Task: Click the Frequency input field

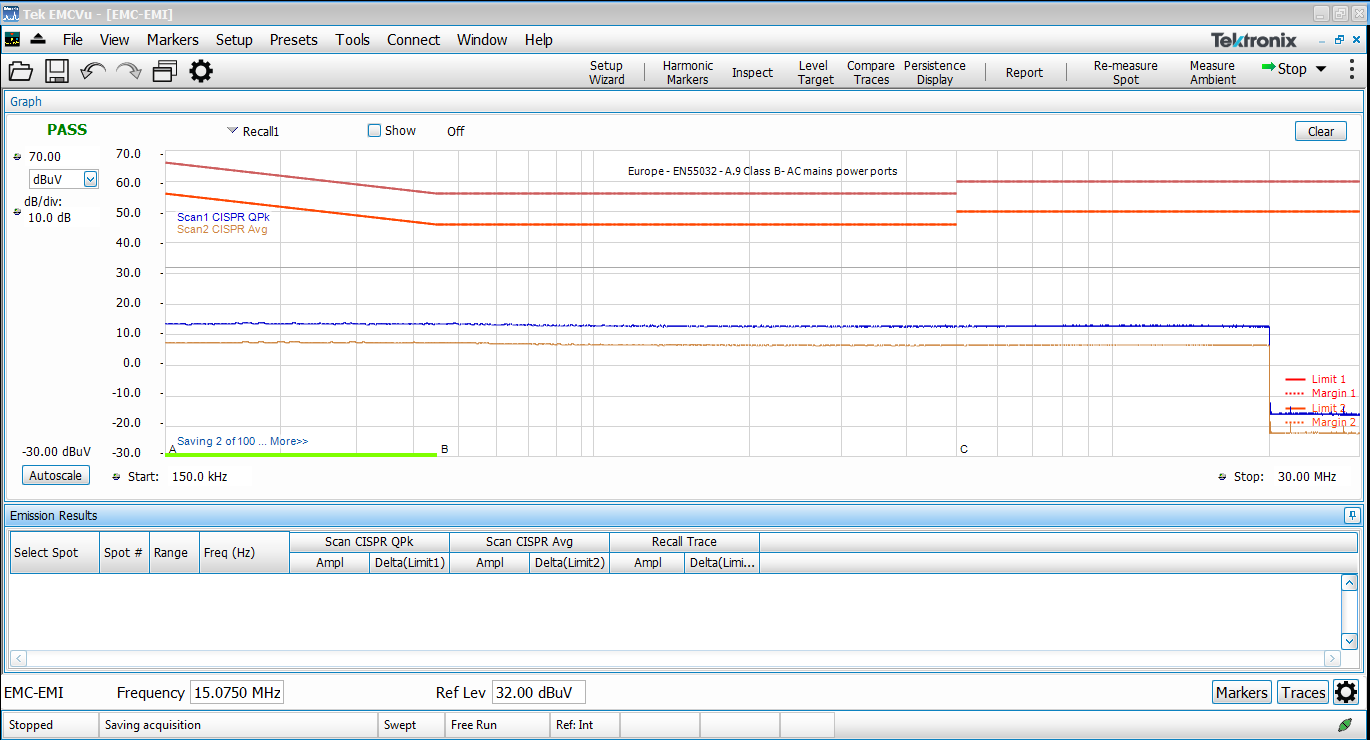Action: [x=237, y=692]
